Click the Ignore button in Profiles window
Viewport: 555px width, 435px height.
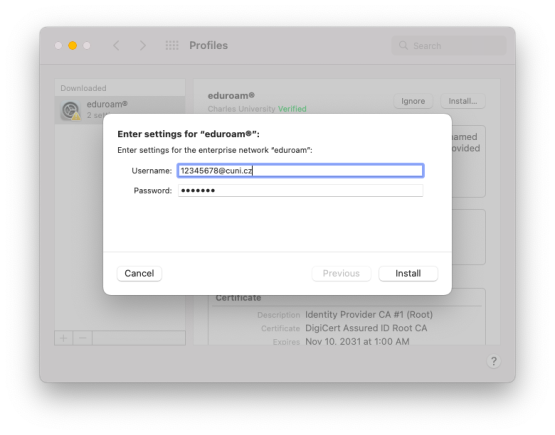(x=413, y=101)
